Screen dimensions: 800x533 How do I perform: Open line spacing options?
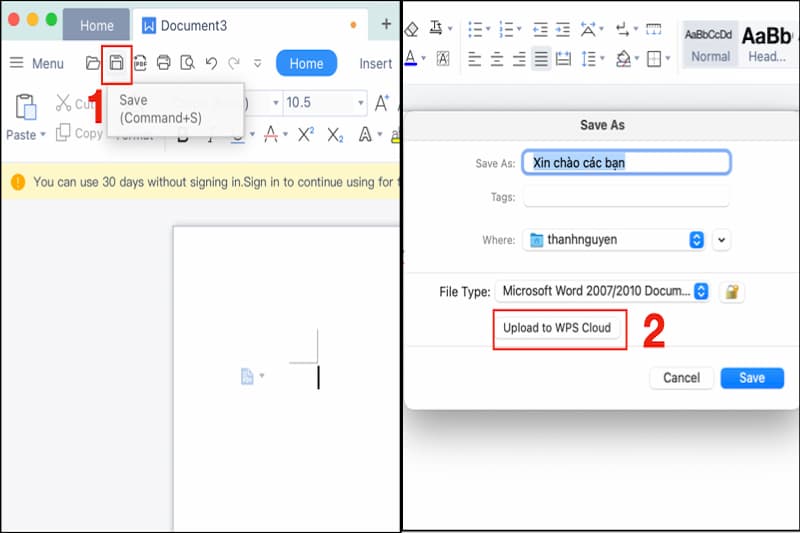point(589,59)
